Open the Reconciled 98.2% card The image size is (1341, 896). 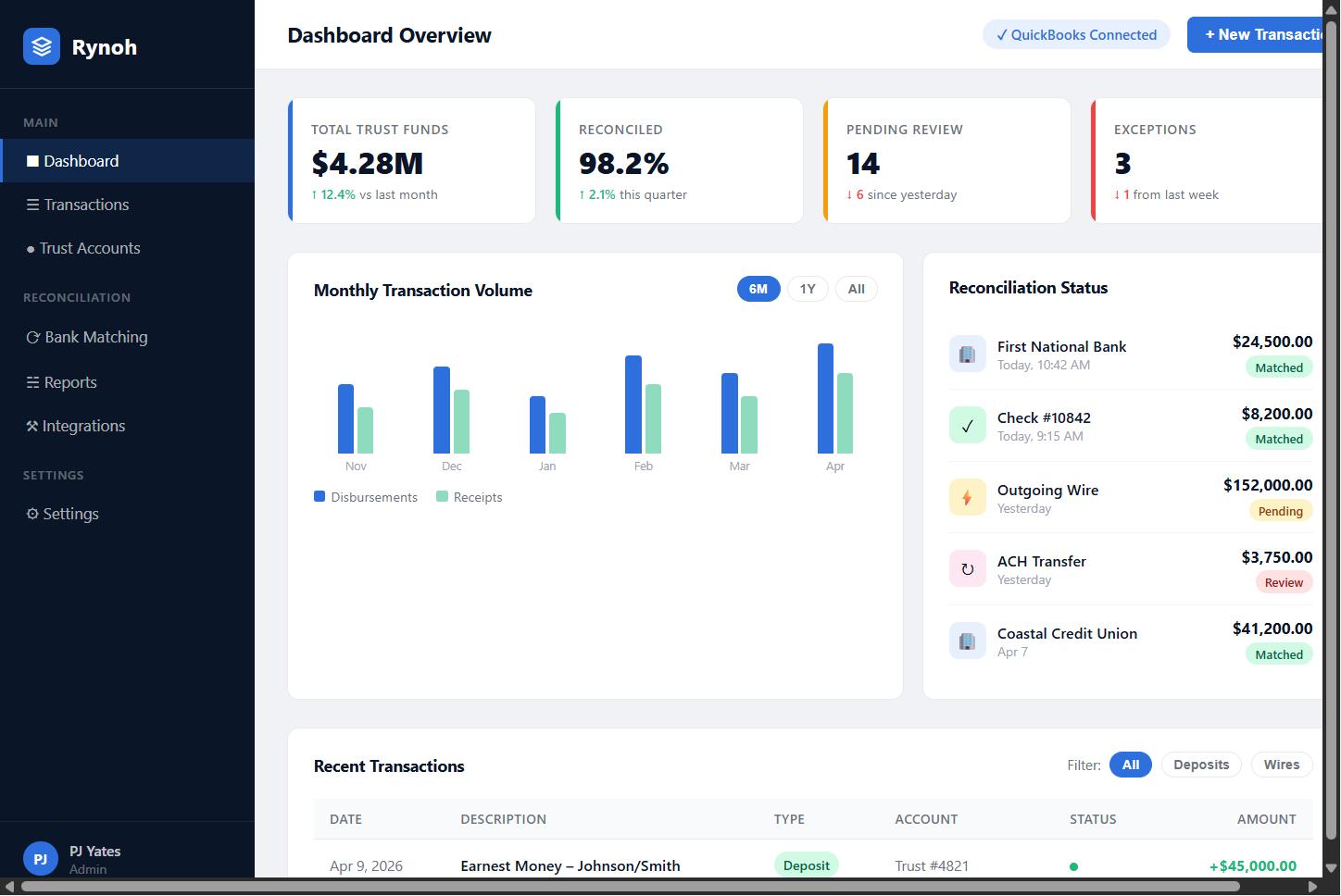point(680,160)
